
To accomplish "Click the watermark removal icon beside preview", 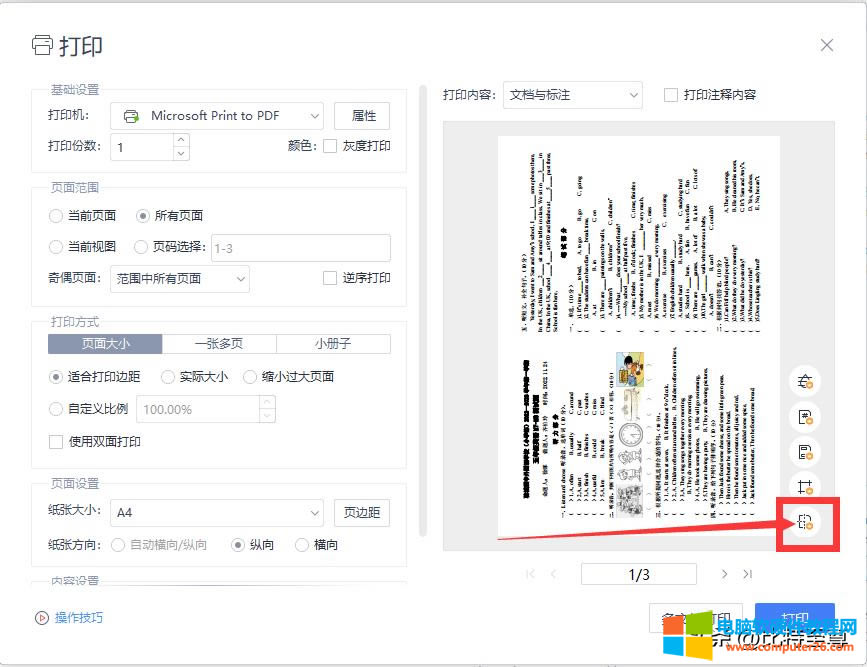I will [805, 381].
